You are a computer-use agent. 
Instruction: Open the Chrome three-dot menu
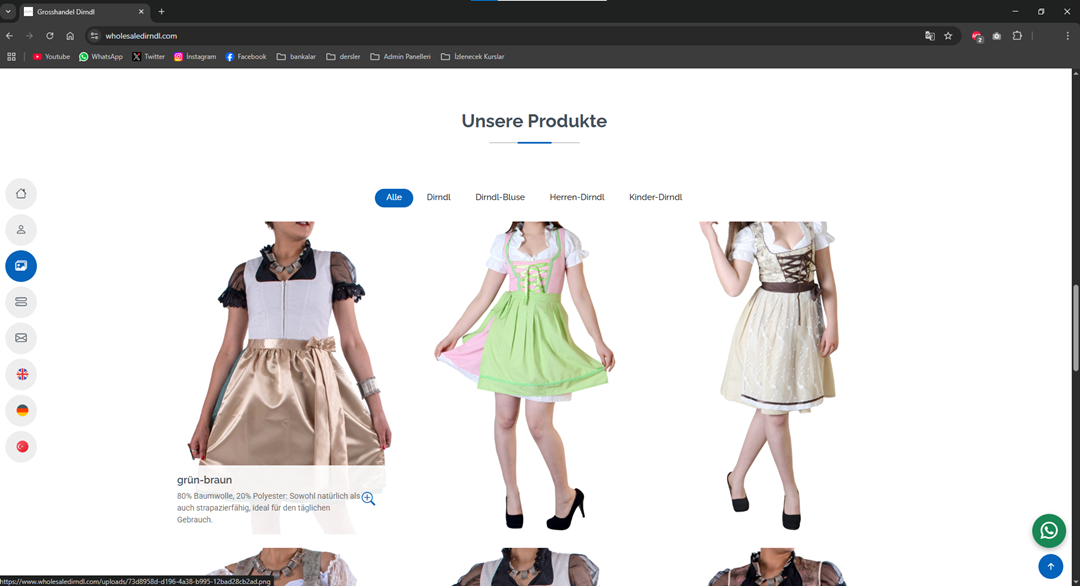click(1067, 36)
